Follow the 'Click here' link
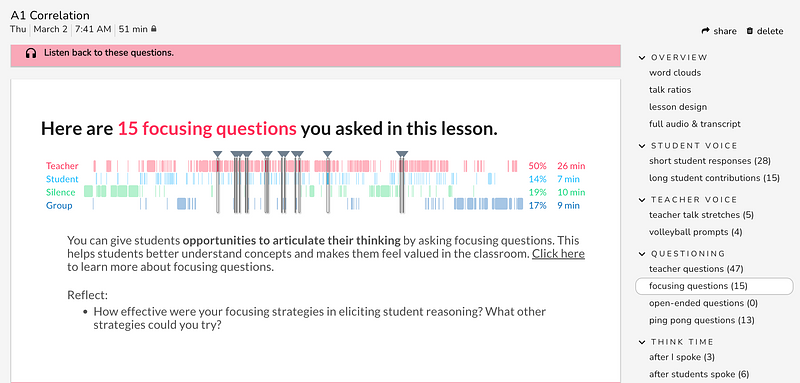Screen dimensions: 800x383 (558, 253)
